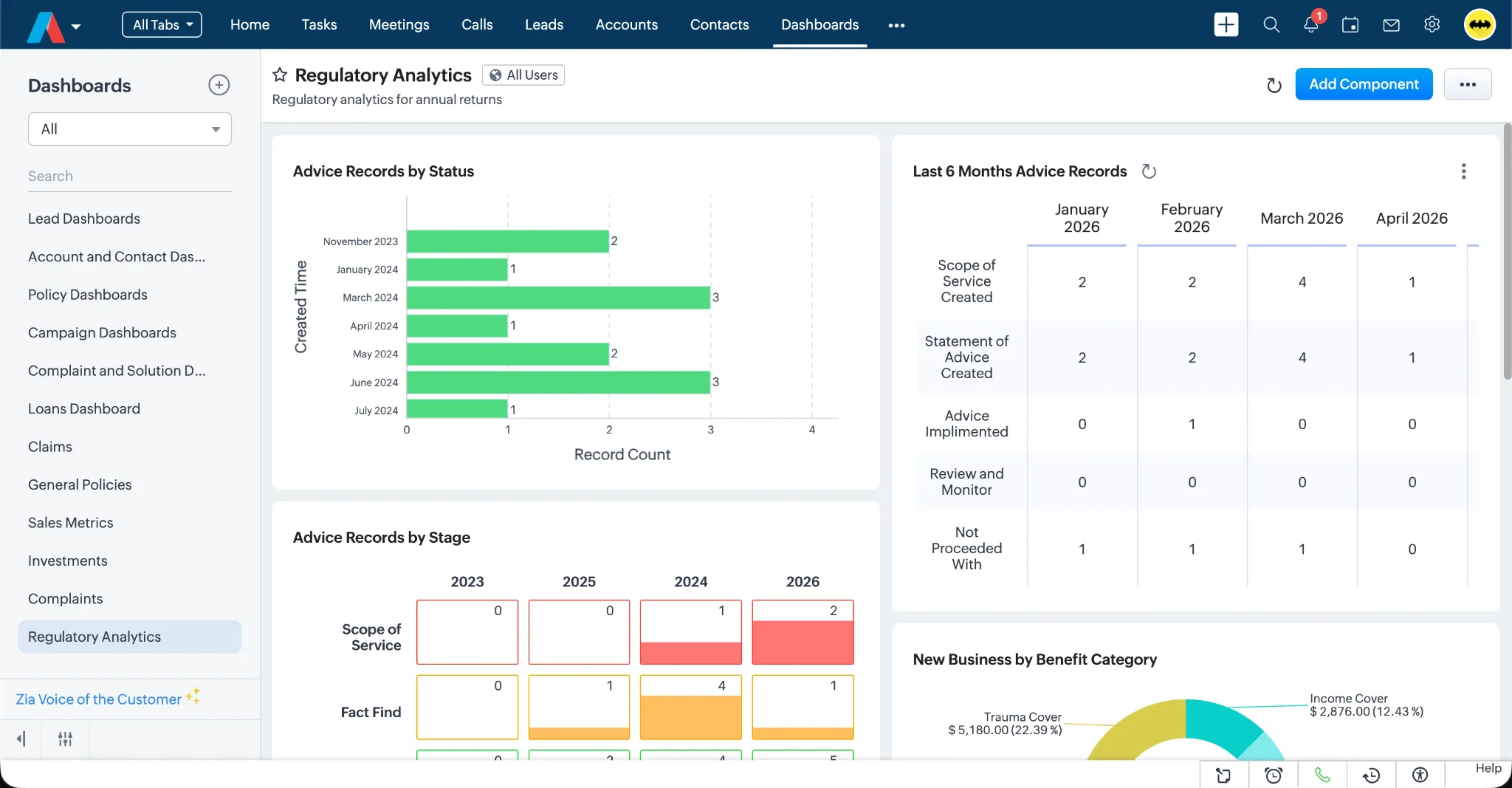
Task: Click the quick create plus icon
Action: pos(1226,24)
